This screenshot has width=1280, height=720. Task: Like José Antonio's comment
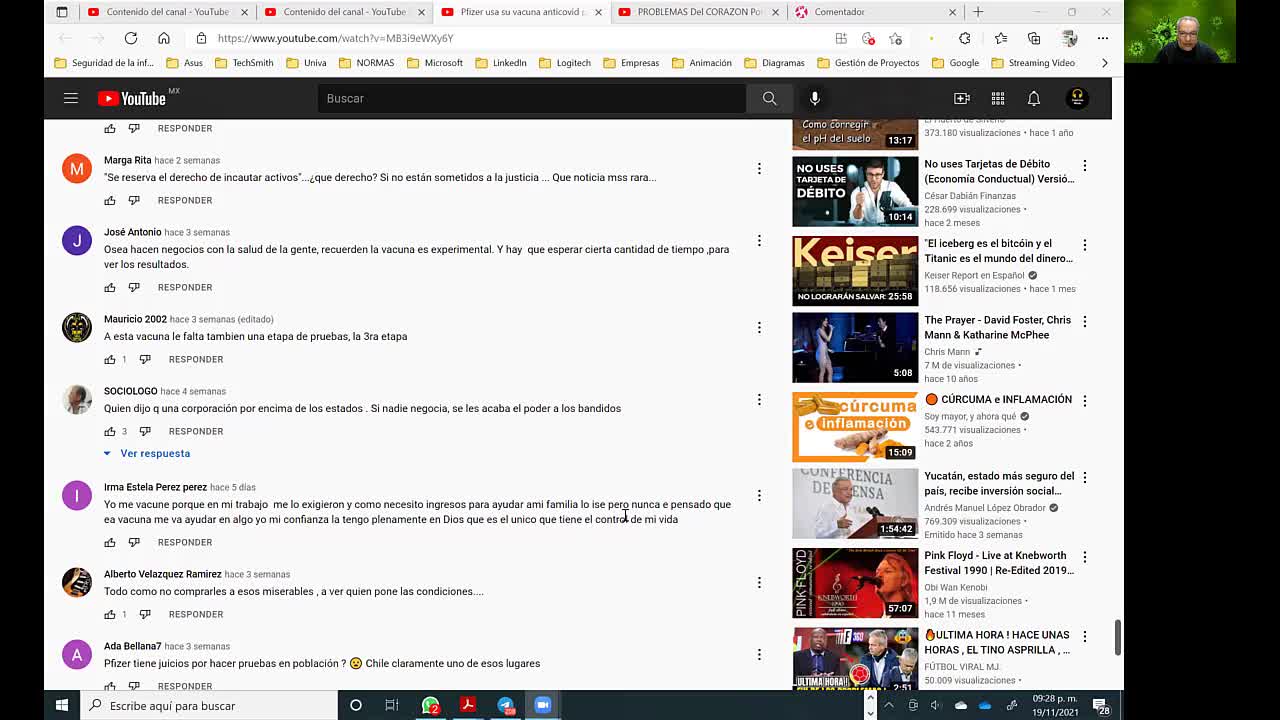click(x=110, y=287)
